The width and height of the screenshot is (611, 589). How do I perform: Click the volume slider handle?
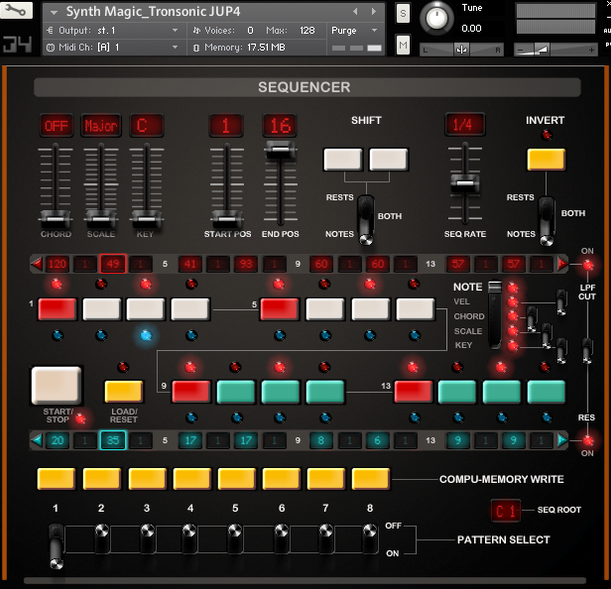tap(542, 49)
